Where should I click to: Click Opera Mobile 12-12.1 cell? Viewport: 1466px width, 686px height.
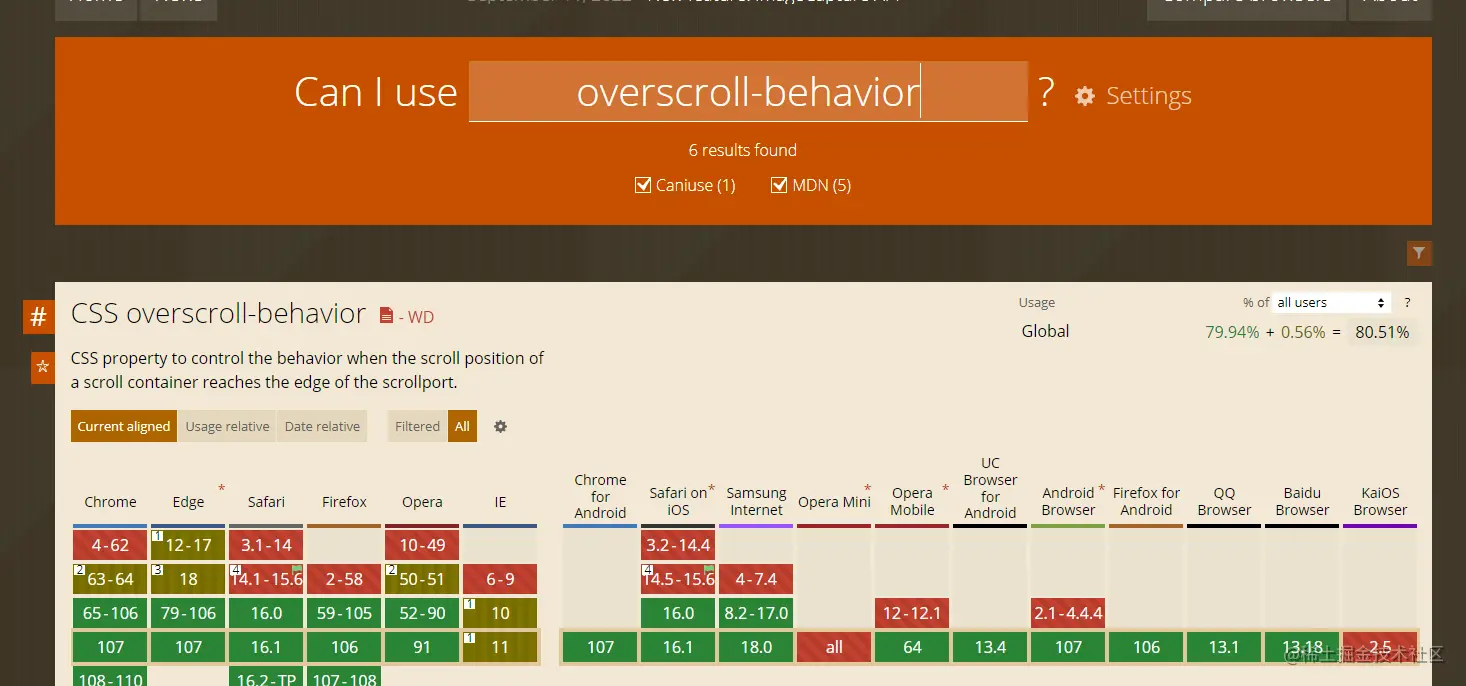click(912, 613)
